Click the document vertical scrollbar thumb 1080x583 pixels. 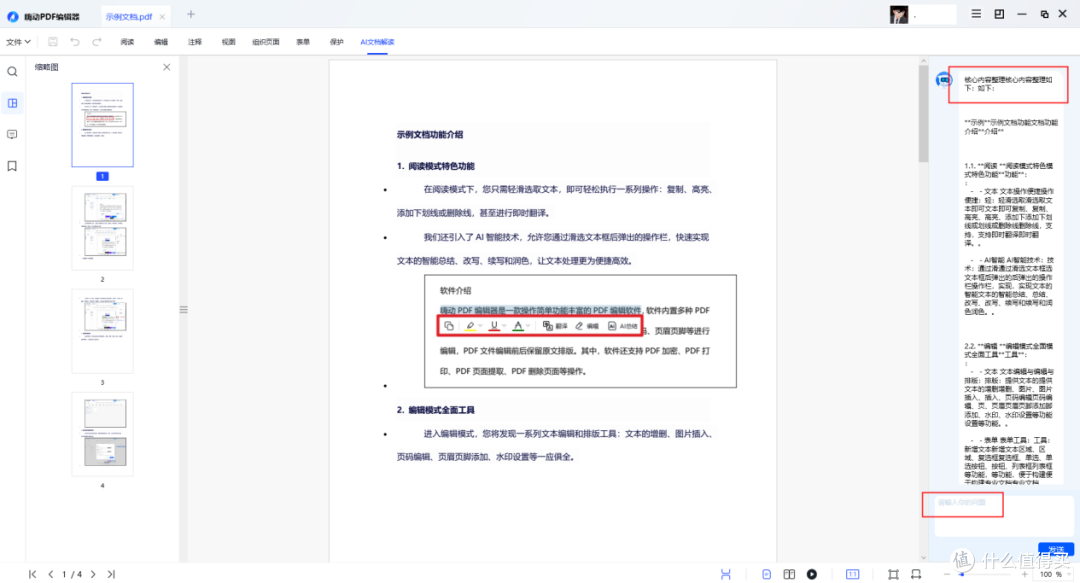pos(924,114)
